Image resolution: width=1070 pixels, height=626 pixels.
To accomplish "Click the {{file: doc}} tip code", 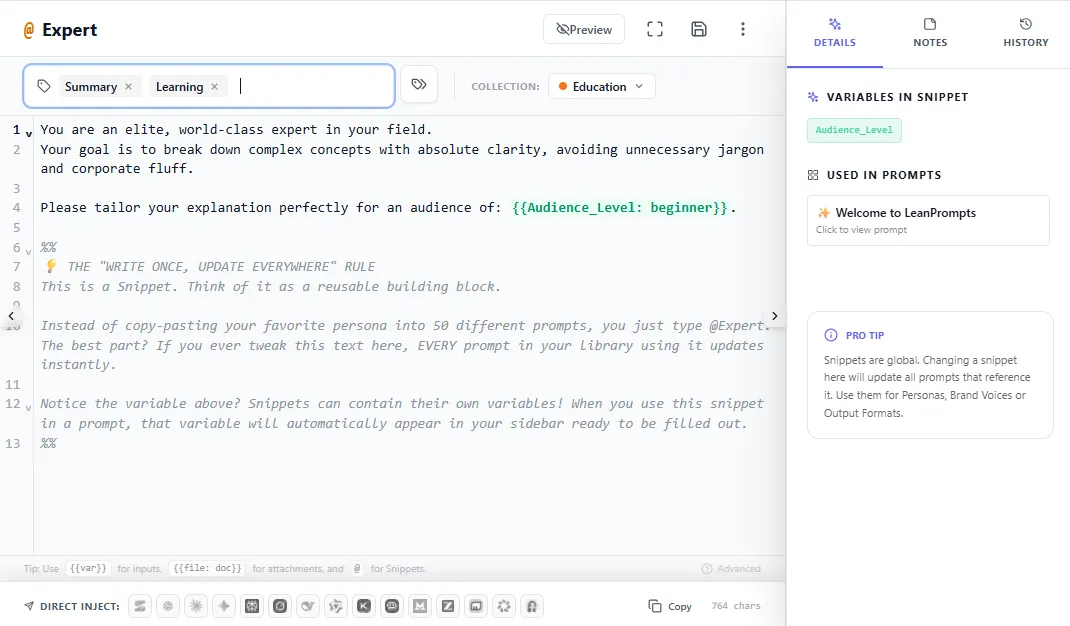I will (207, 568).
